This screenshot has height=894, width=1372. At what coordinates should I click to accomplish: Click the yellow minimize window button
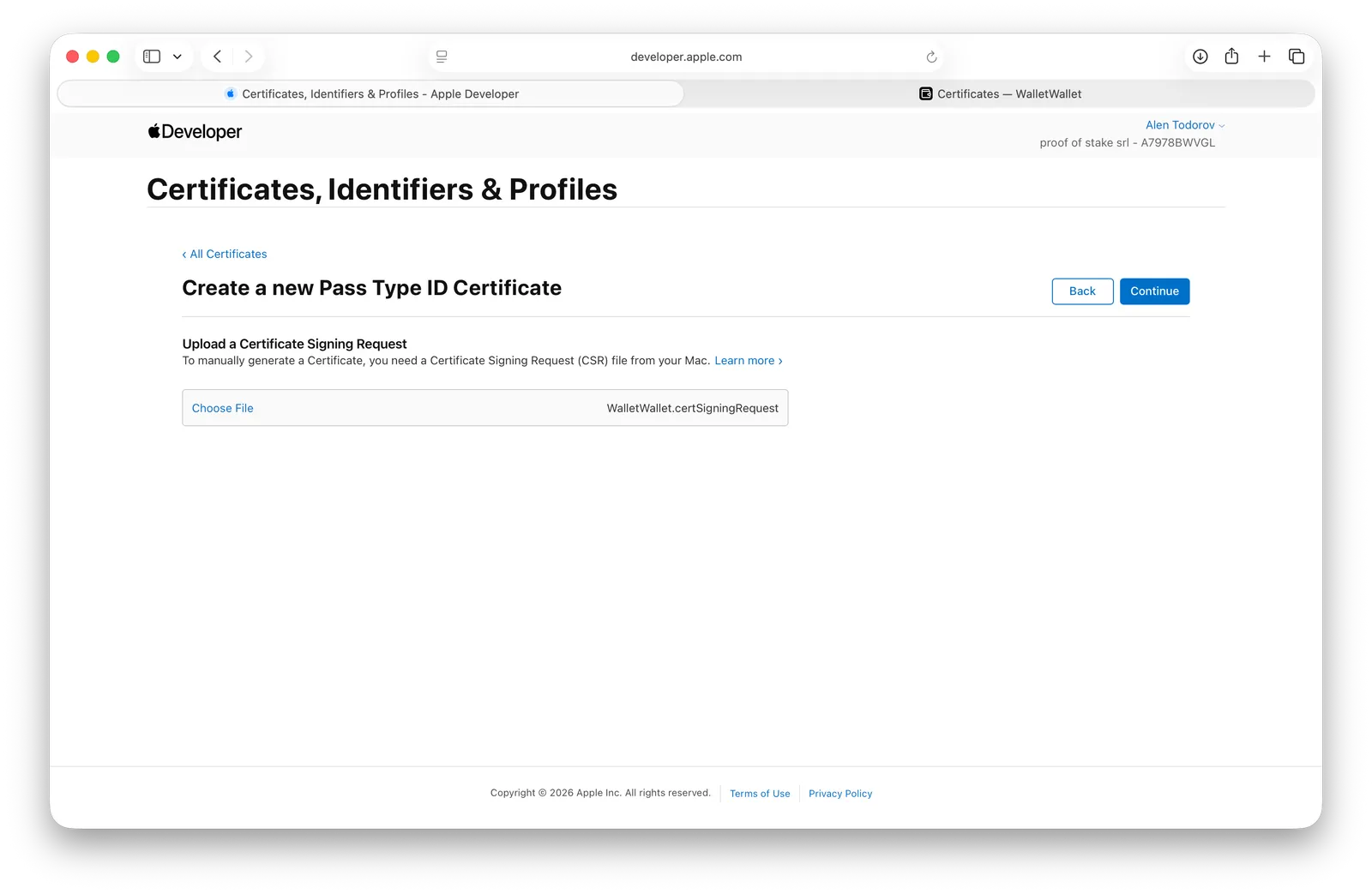point(93,57)
